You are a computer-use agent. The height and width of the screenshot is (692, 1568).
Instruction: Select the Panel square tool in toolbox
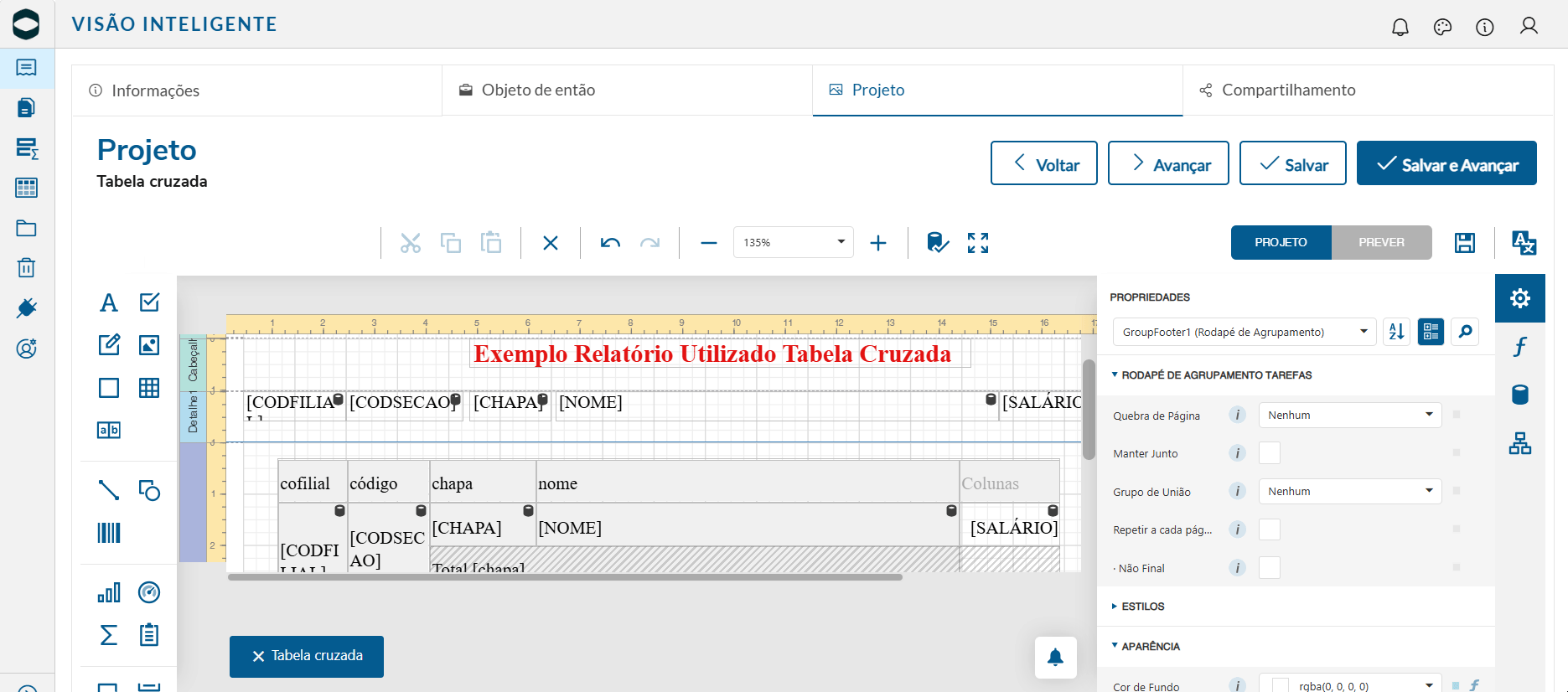[x=109, y=388]
